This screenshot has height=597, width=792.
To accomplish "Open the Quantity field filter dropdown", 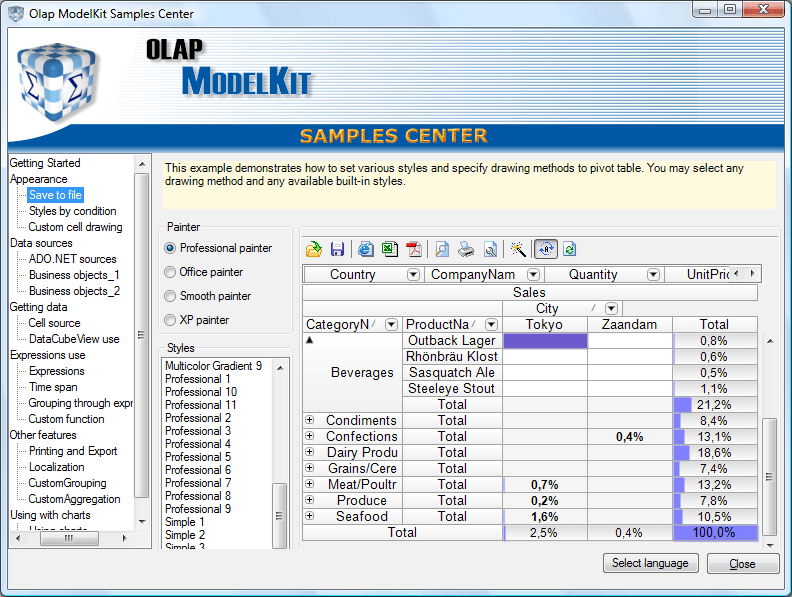I will [653, 274].
